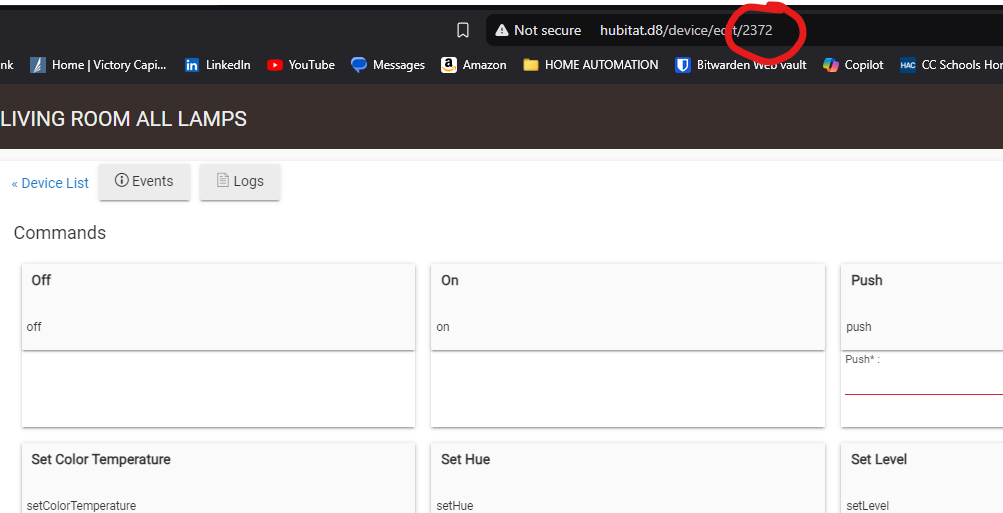Click the 'setColorTemperature' label text
The image size is (1003, 513).
[81, 505]
